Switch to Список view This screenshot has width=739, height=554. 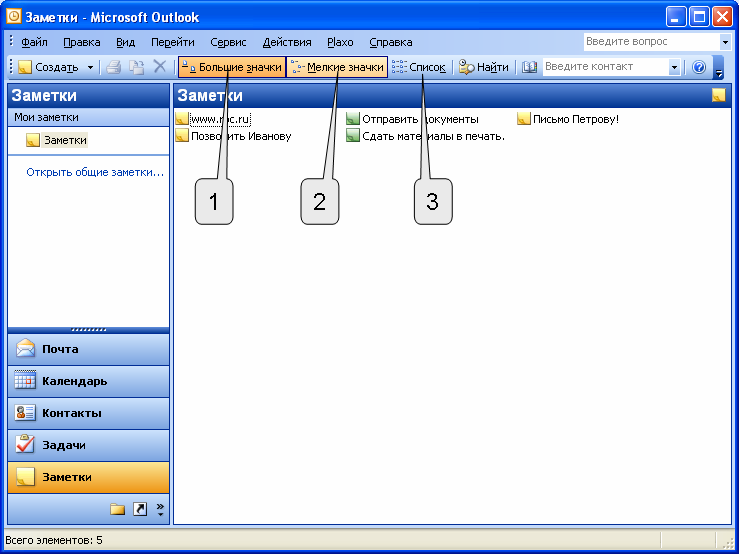(x=419, y=67)
